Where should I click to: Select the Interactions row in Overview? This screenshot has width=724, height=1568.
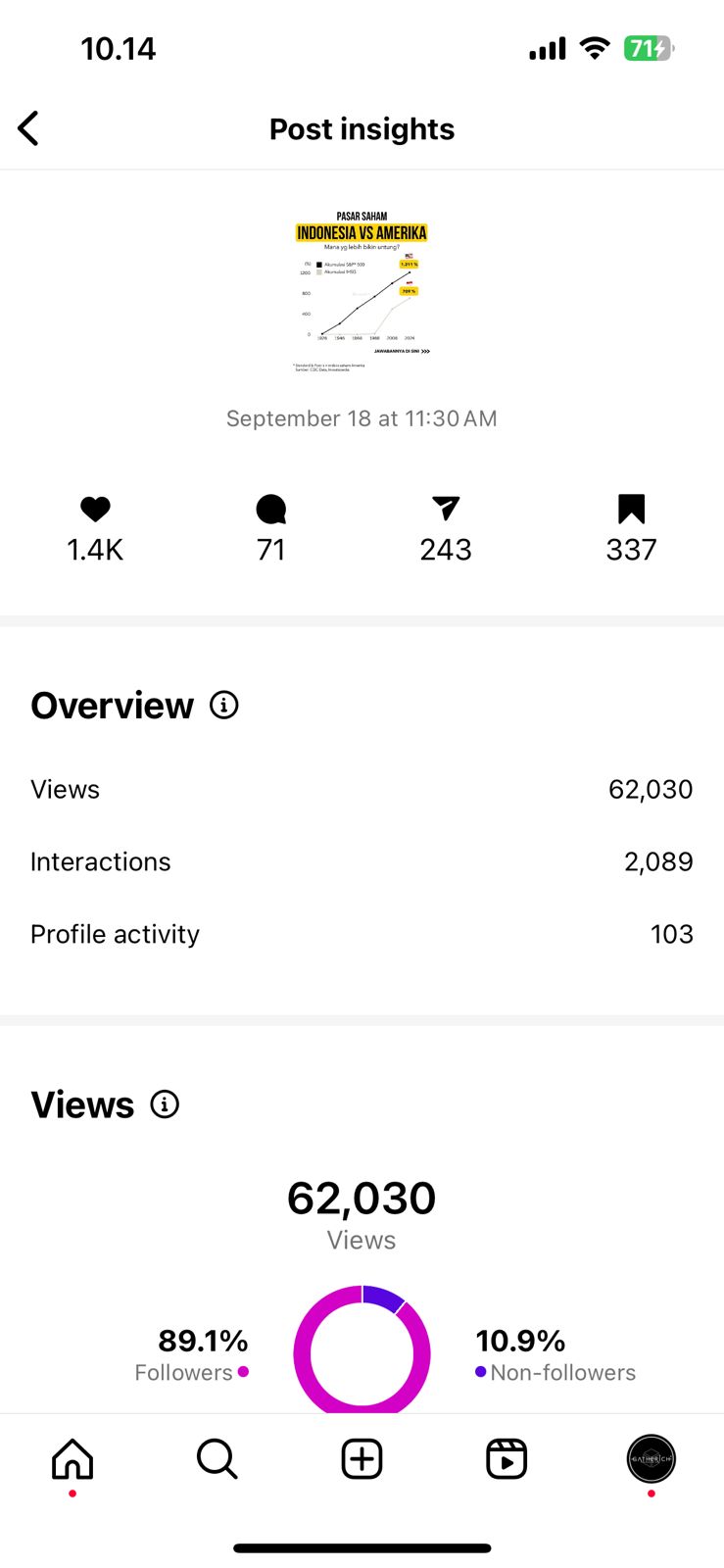[x=362, y=861]
